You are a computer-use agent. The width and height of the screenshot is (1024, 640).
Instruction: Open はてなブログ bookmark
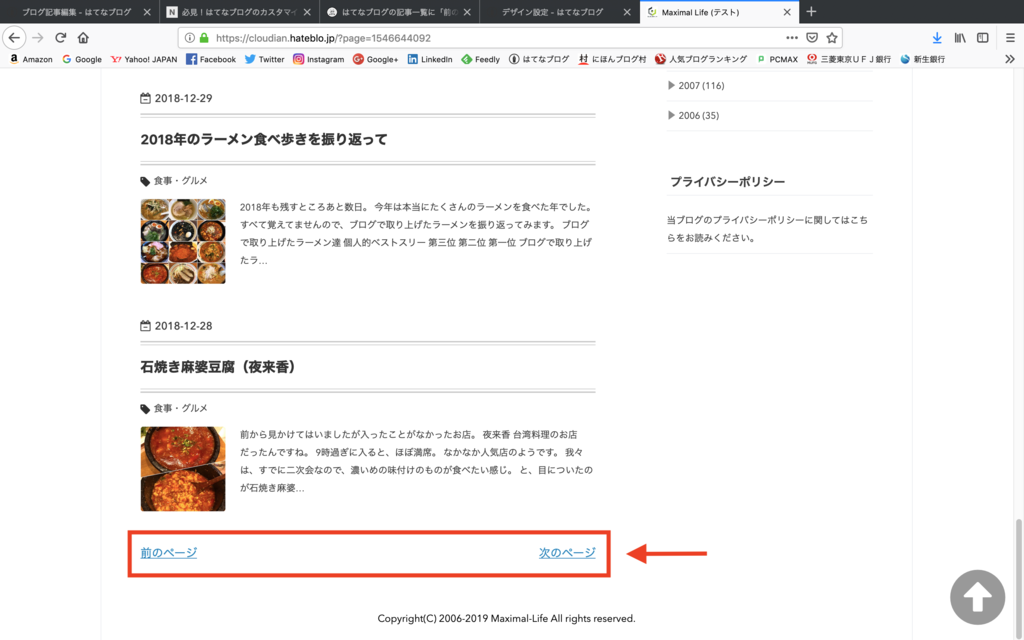[539, 59]
